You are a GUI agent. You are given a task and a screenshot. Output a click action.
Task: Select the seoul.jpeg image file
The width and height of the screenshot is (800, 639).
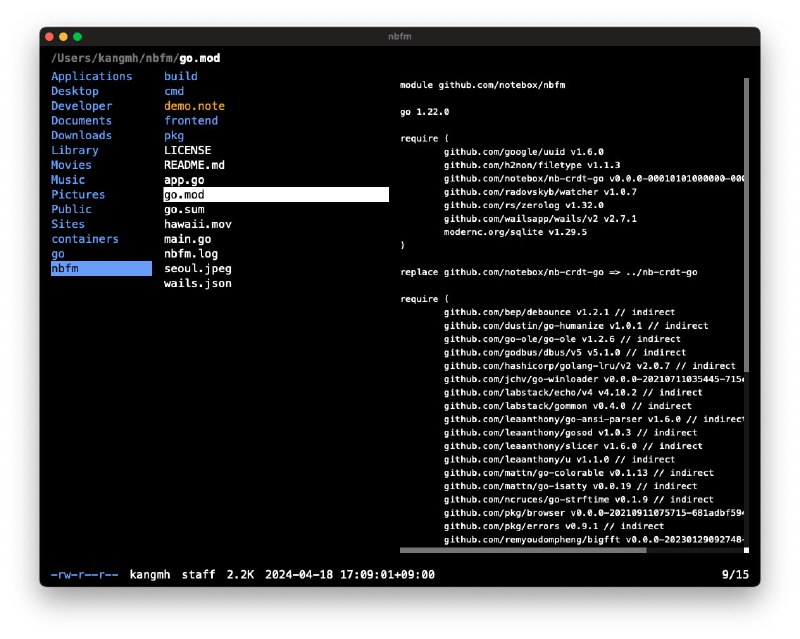point(198,269)
